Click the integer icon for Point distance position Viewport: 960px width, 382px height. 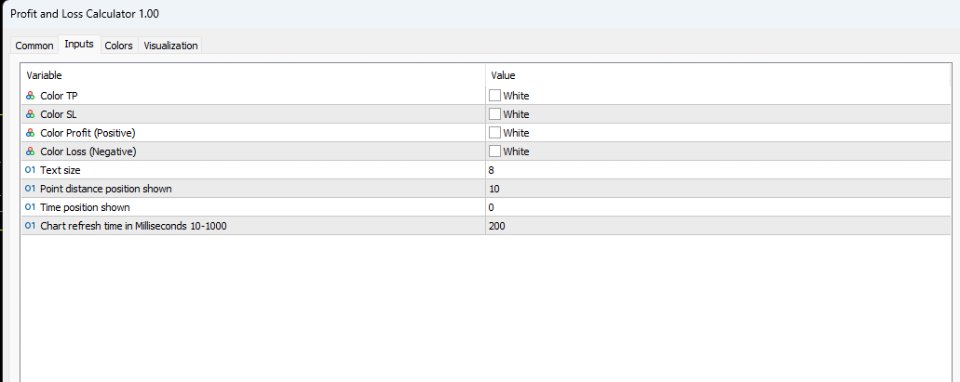pos(30,189)
